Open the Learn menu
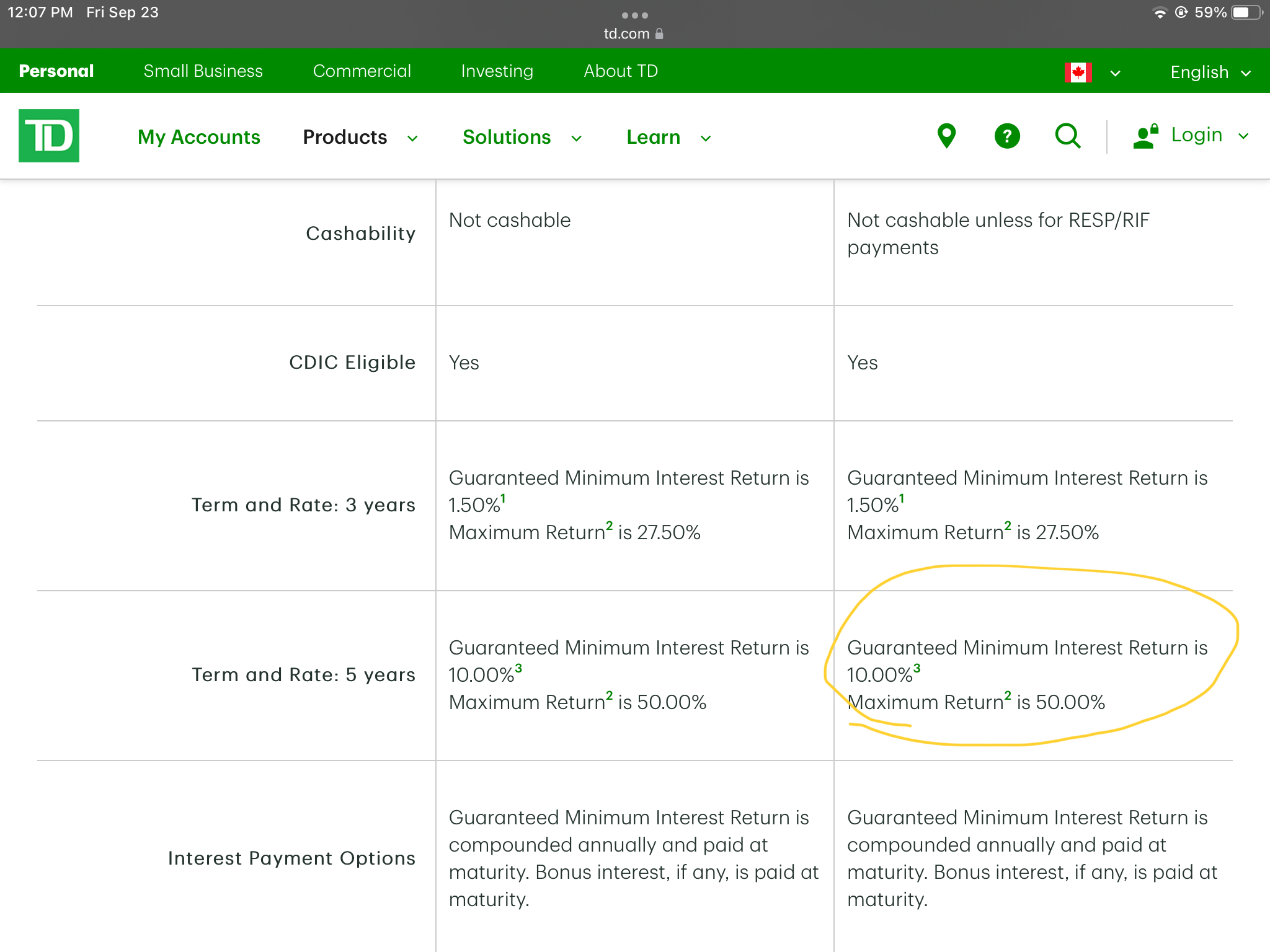1270x952 pixels. click(653, 137)
